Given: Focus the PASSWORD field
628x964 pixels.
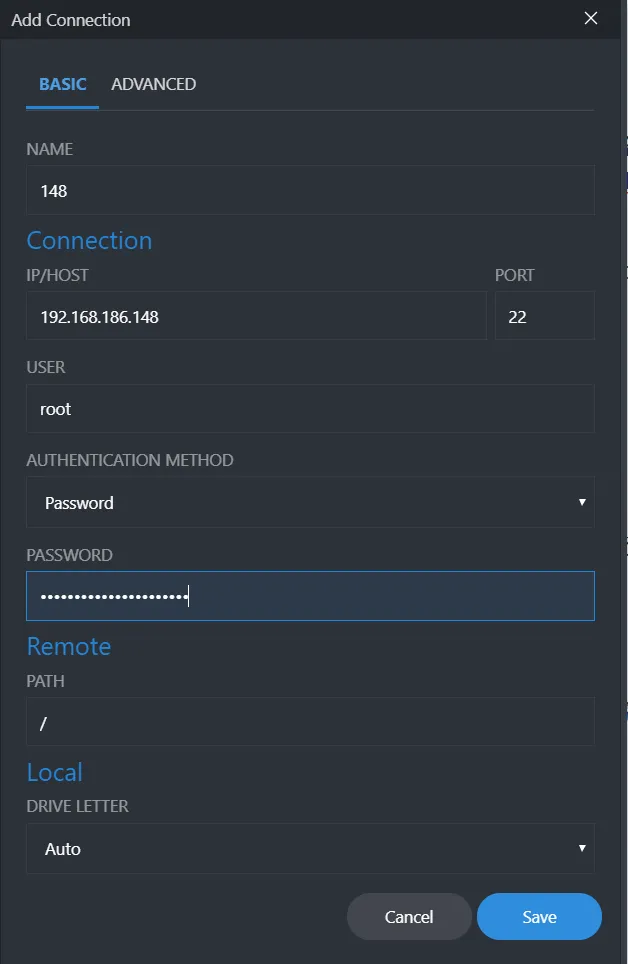Looking at the screenshot, I should coord(310,597).
